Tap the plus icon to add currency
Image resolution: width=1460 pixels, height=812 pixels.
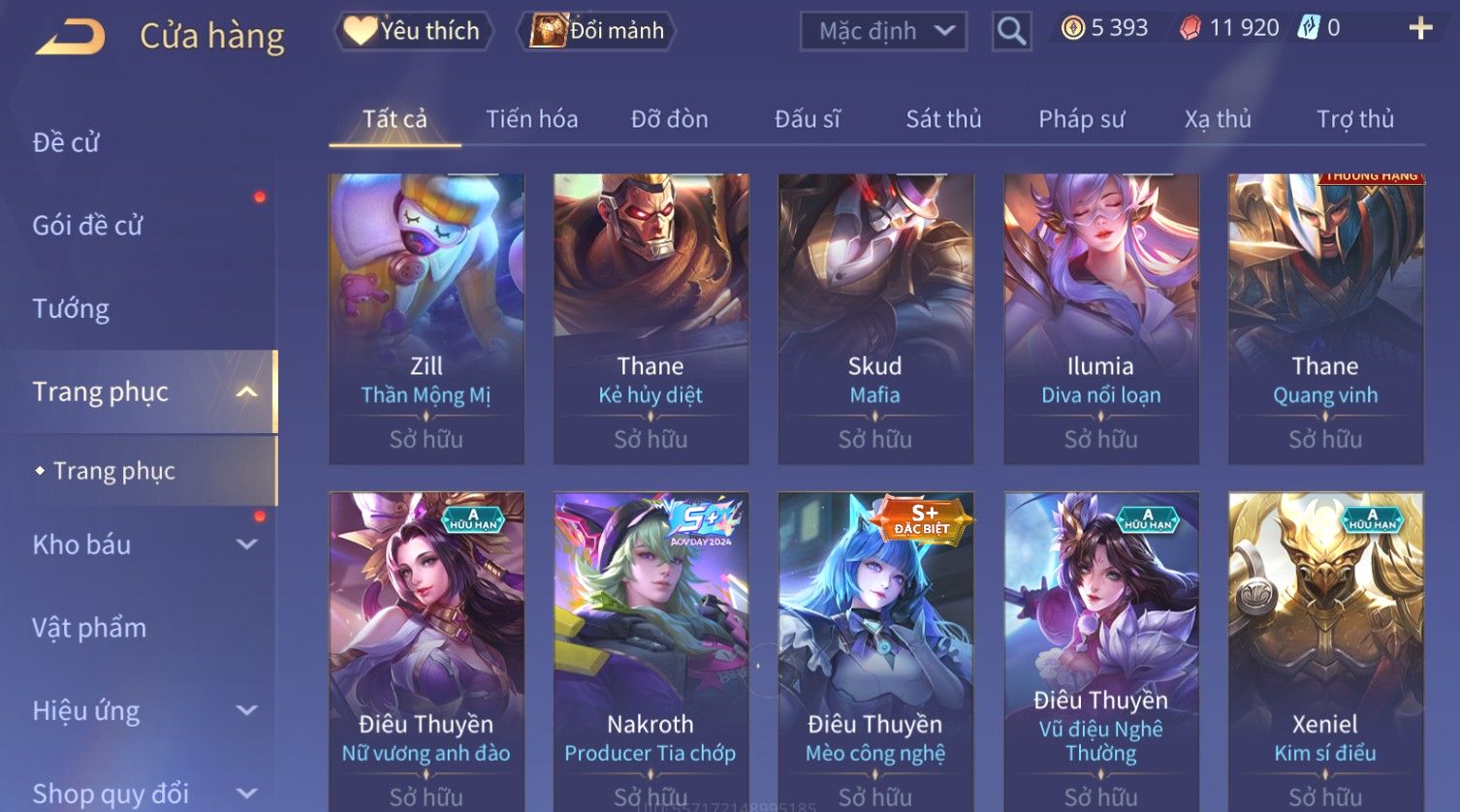1420,28
